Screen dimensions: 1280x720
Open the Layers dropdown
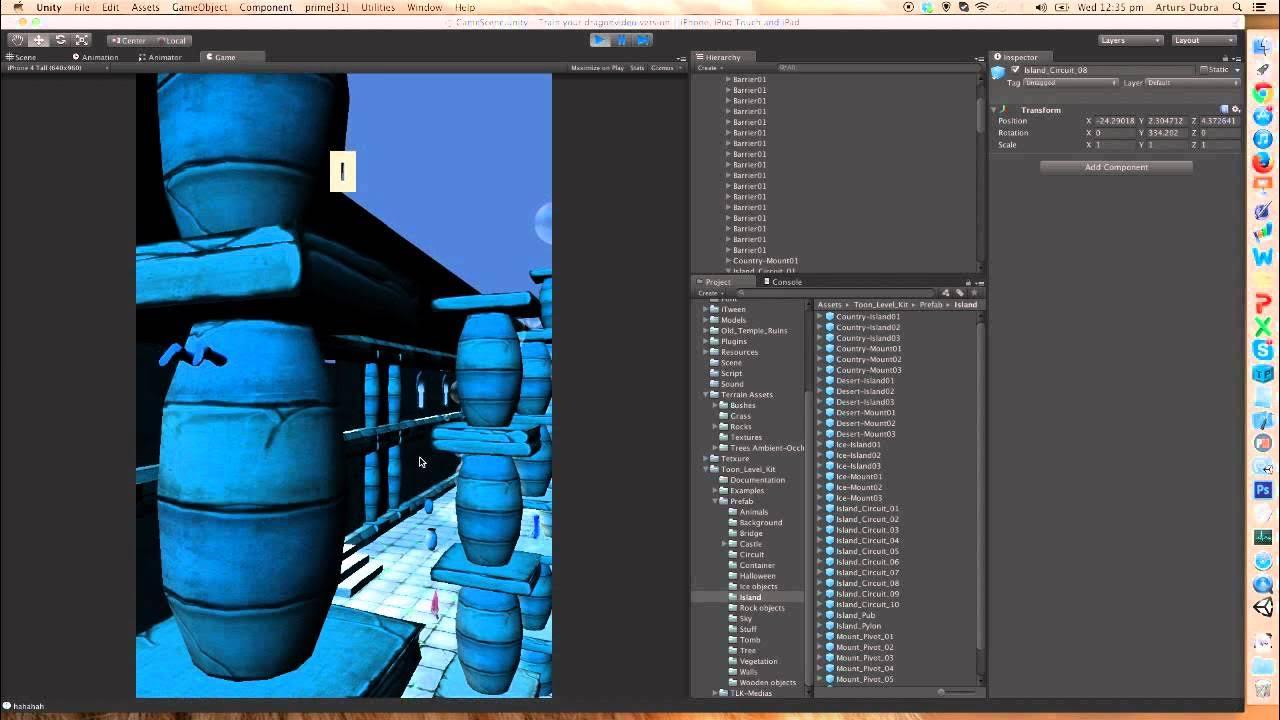point(1130,40)
